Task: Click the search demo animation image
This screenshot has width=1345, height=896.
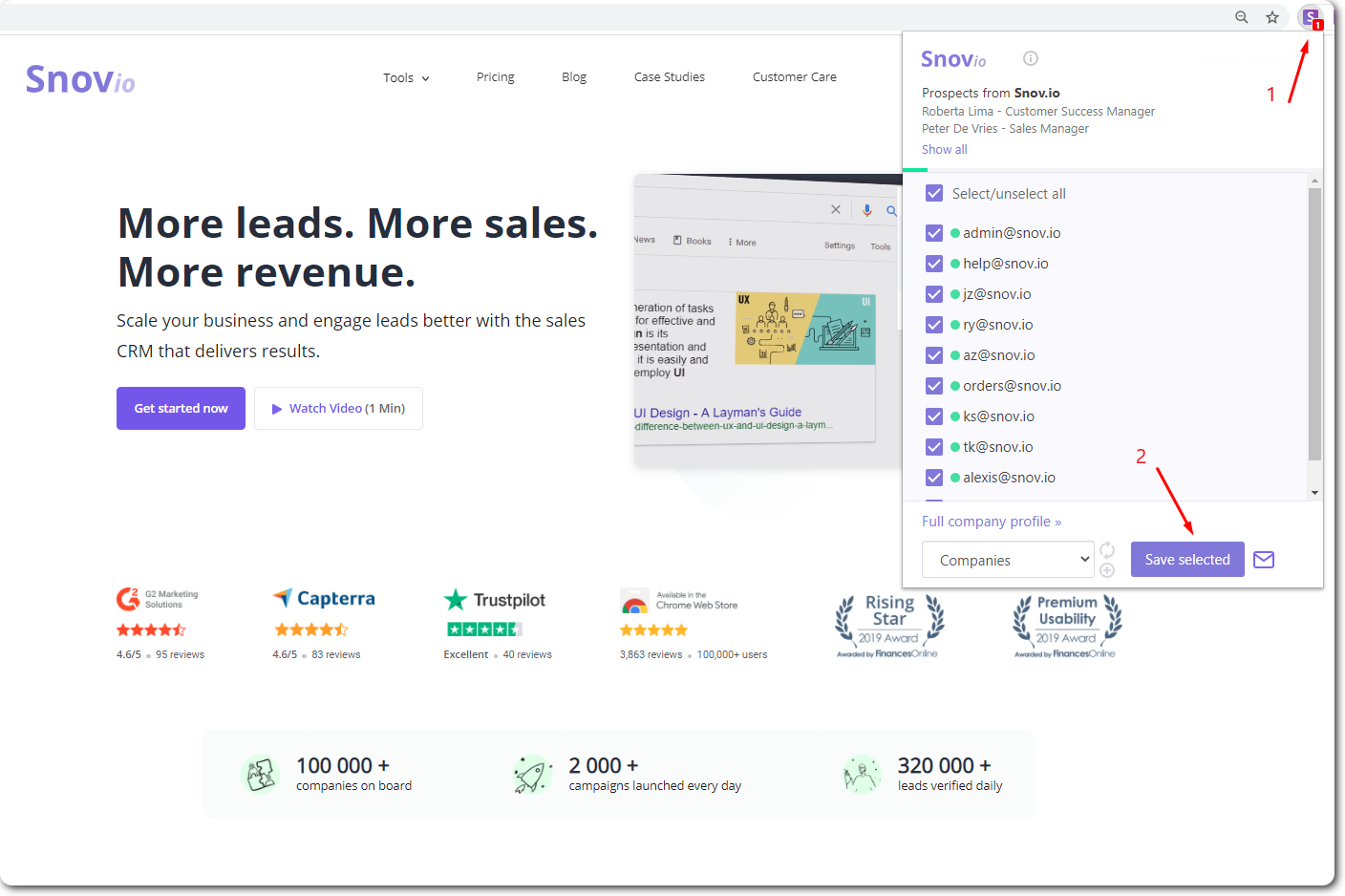Action: pyautogui.click(x=767, y=320)
